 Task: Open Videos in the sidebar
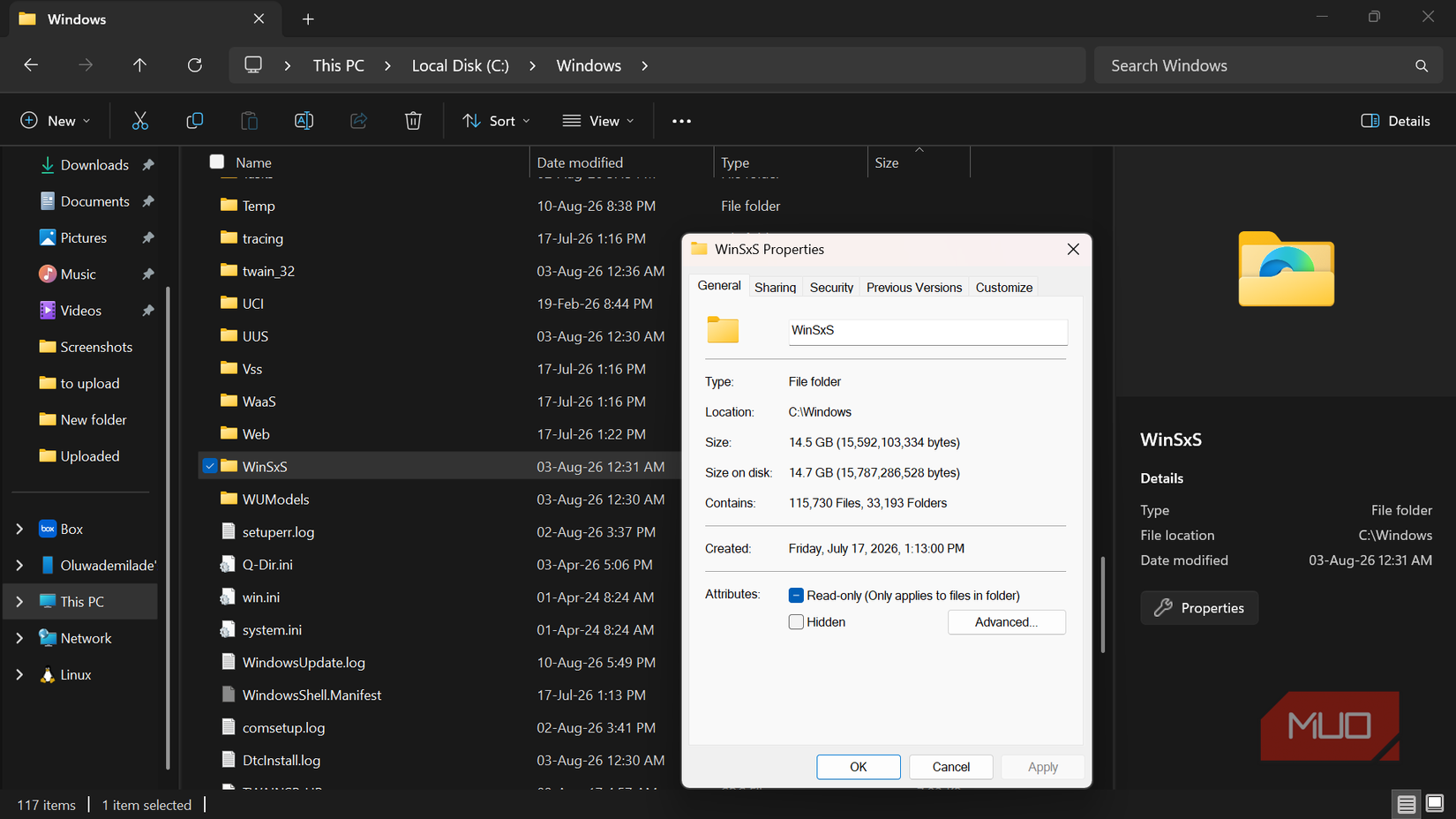tap(80, 311)
